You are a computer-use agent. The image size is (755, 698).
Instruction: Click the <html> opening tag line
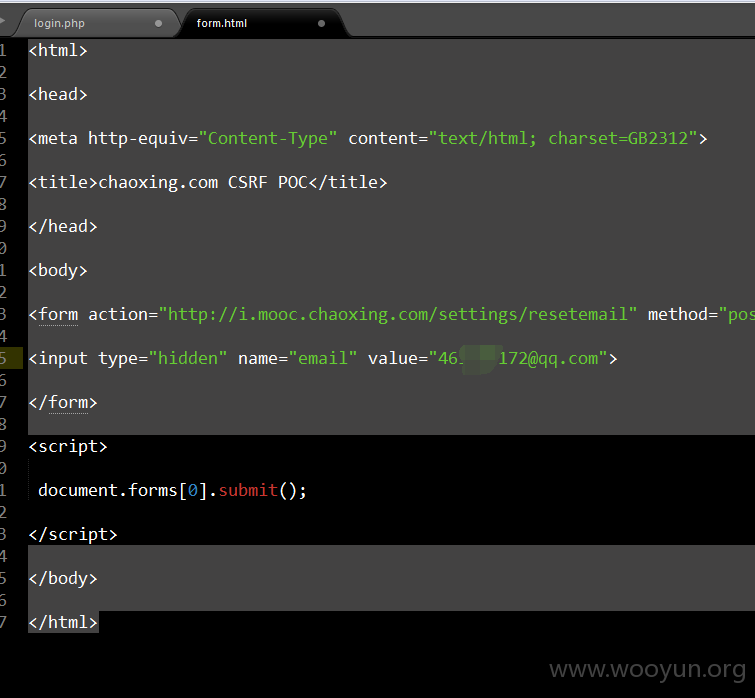click(58, 50)
